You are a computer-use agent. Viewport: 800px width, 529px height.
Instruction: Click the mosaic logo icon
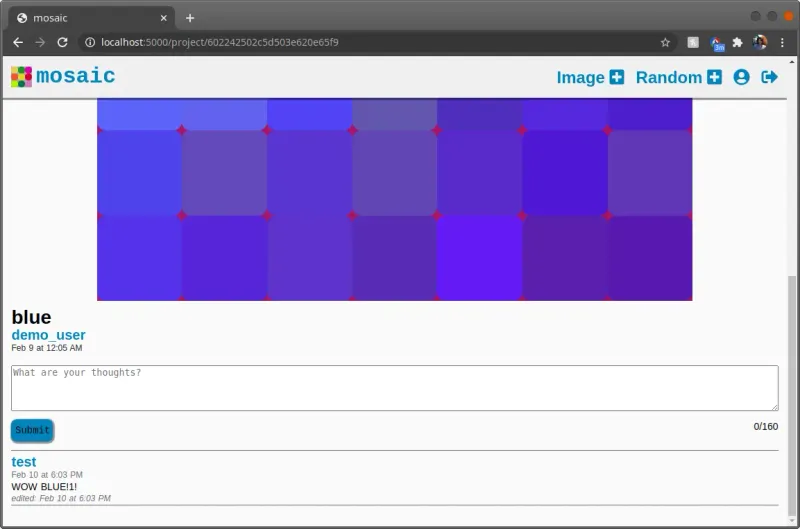21,77
